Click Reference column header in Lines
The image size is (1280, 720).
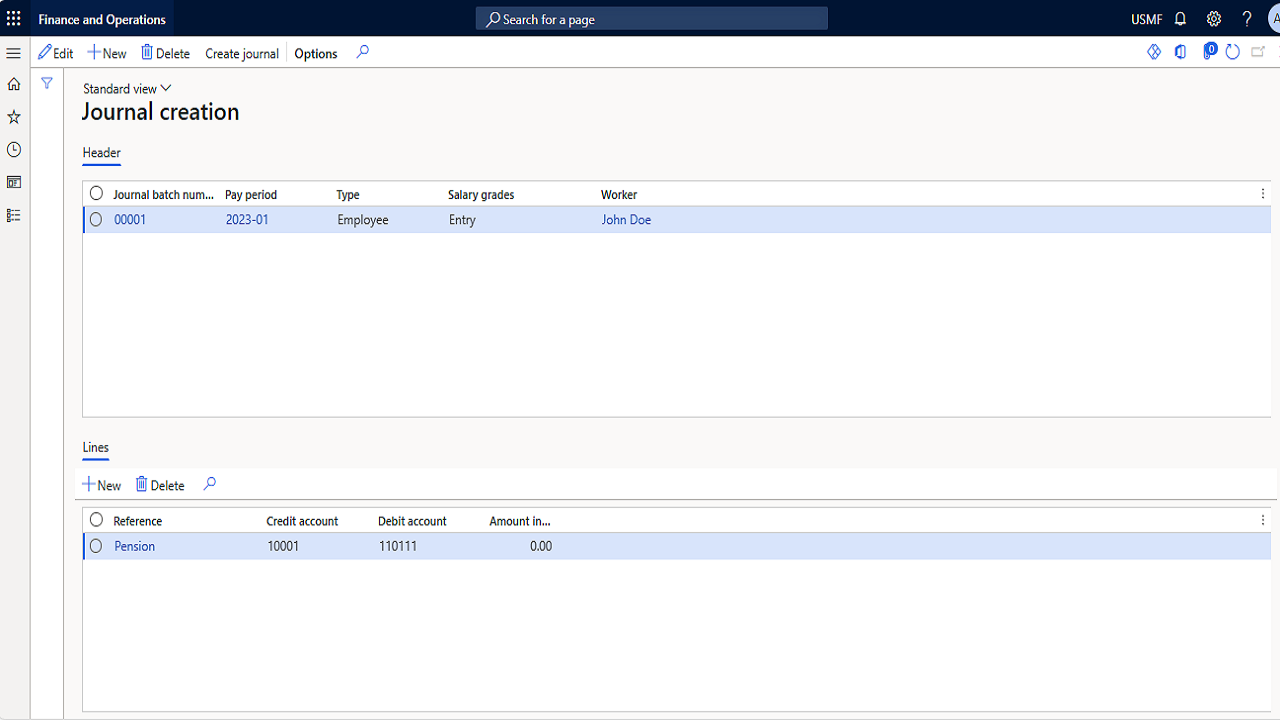[x=138, y=521]
